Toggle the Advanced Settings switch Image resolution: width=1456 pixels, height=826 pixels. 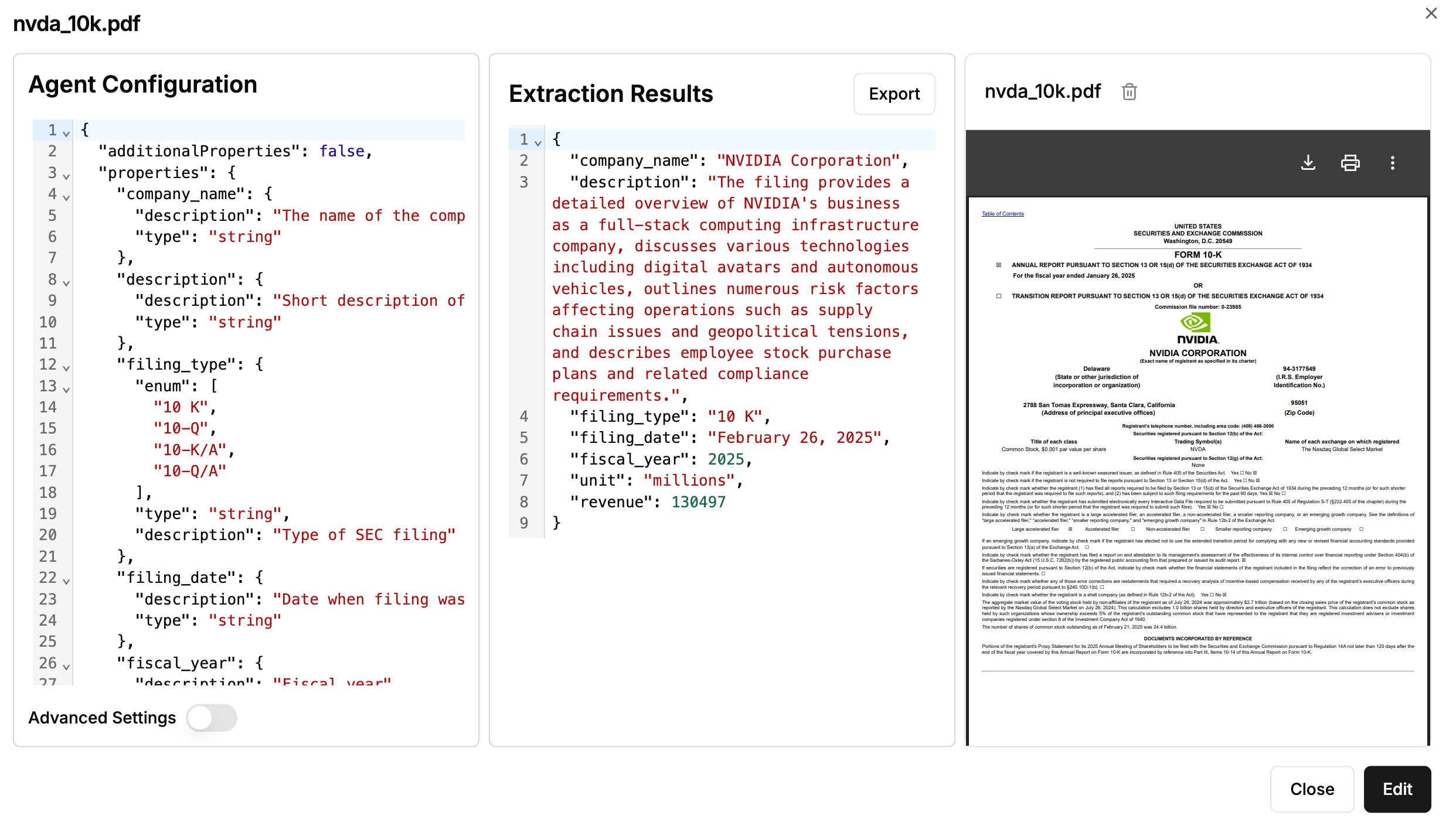(x=212, y=718)
